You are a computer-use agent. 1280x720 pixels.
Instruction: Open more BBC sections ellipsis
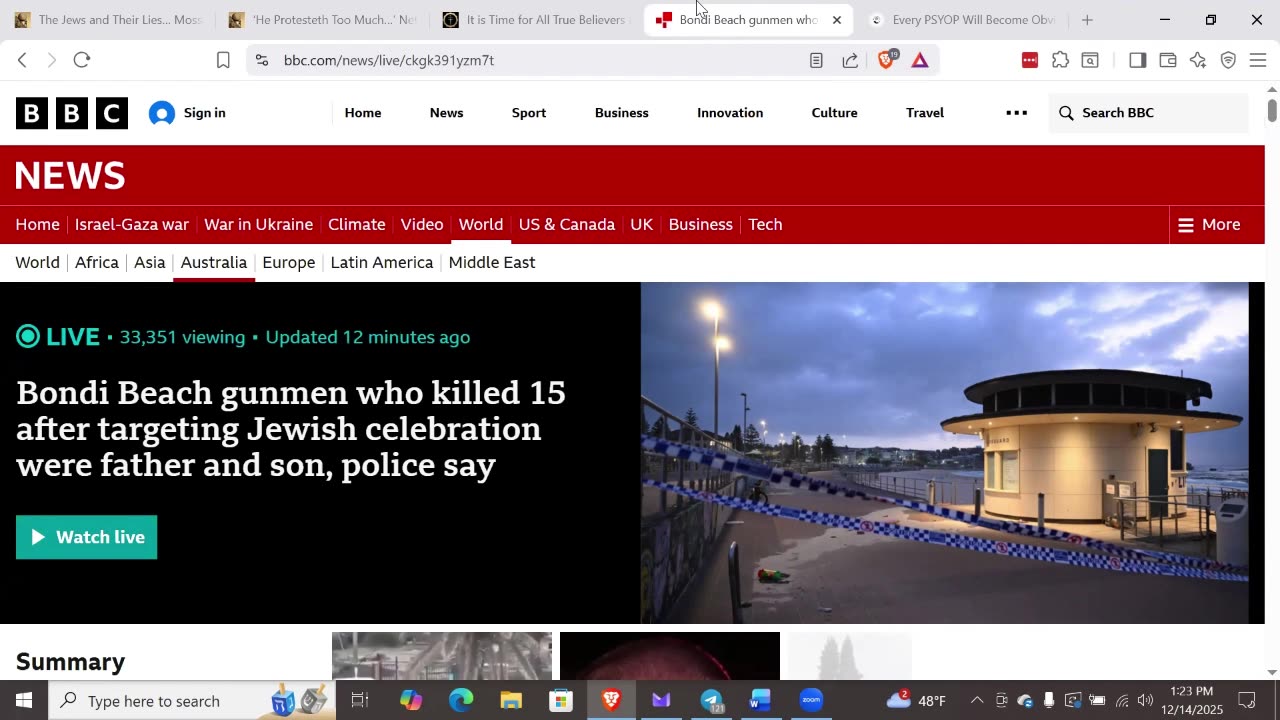point(1016,113)
